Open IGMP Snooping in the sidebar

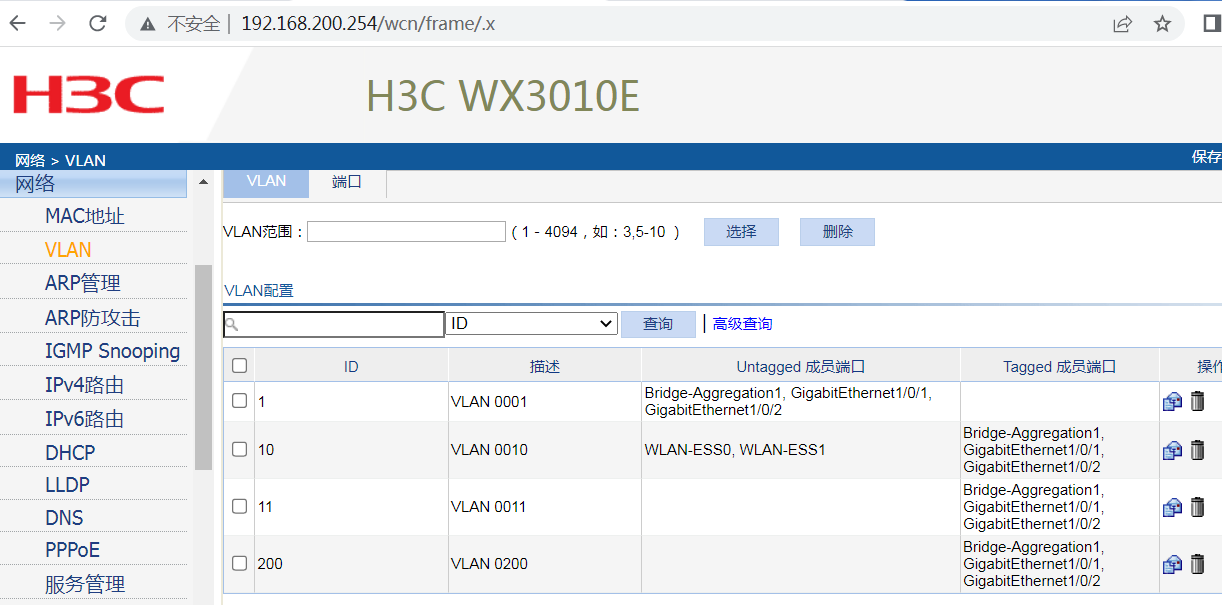[112, 351]
